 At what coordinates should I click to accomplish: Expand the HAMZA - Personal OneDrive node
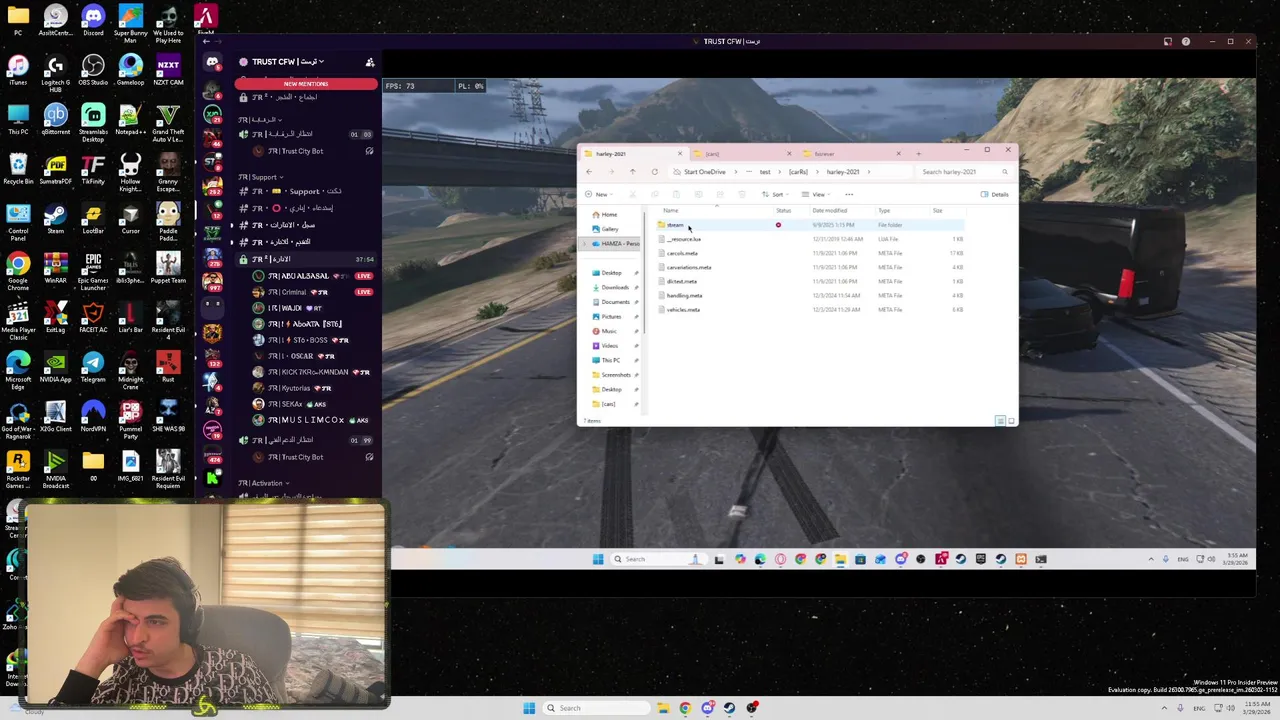[586, 244]
